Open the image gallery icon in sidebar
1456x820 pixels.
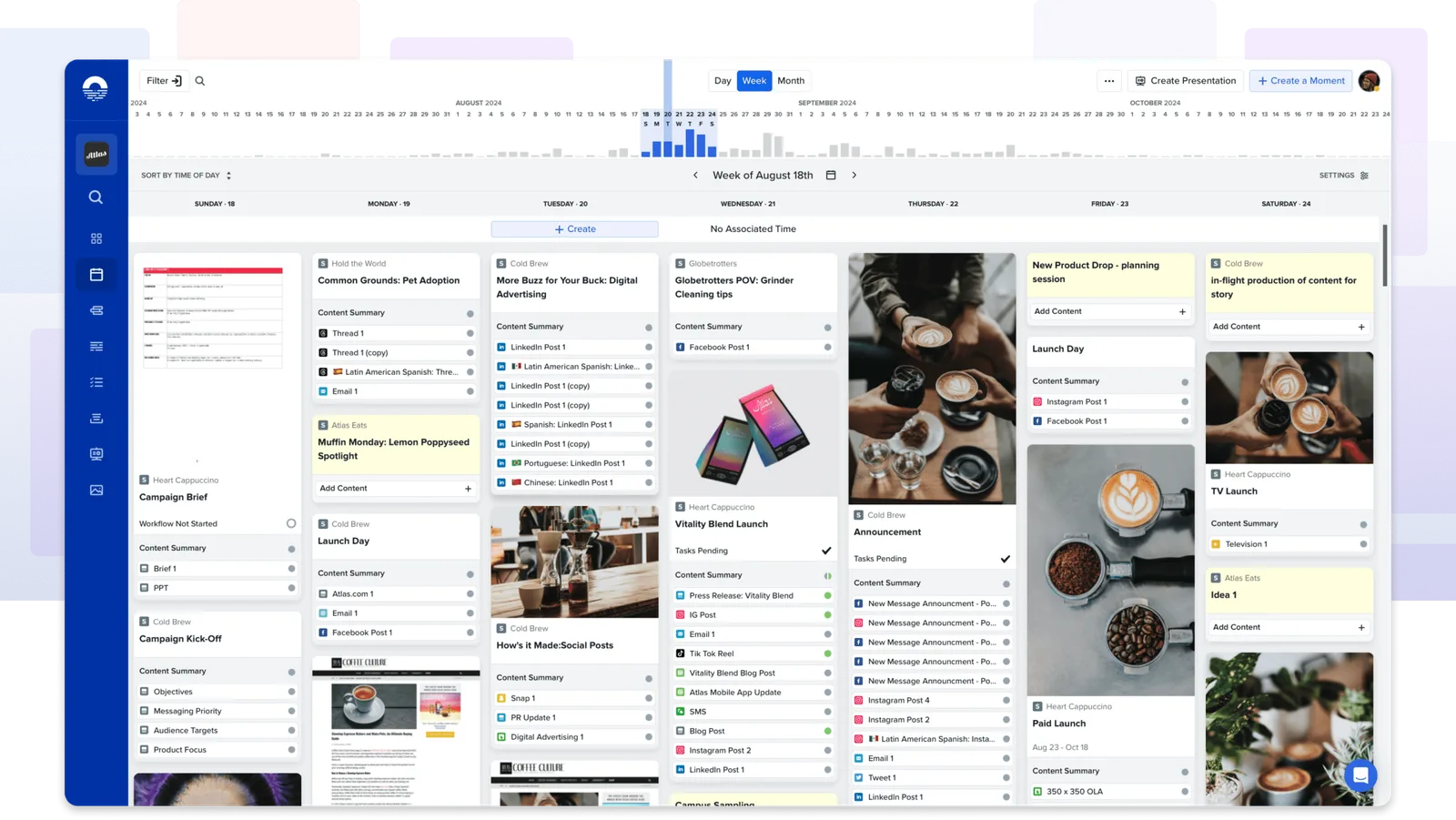[x=96, y=491]
